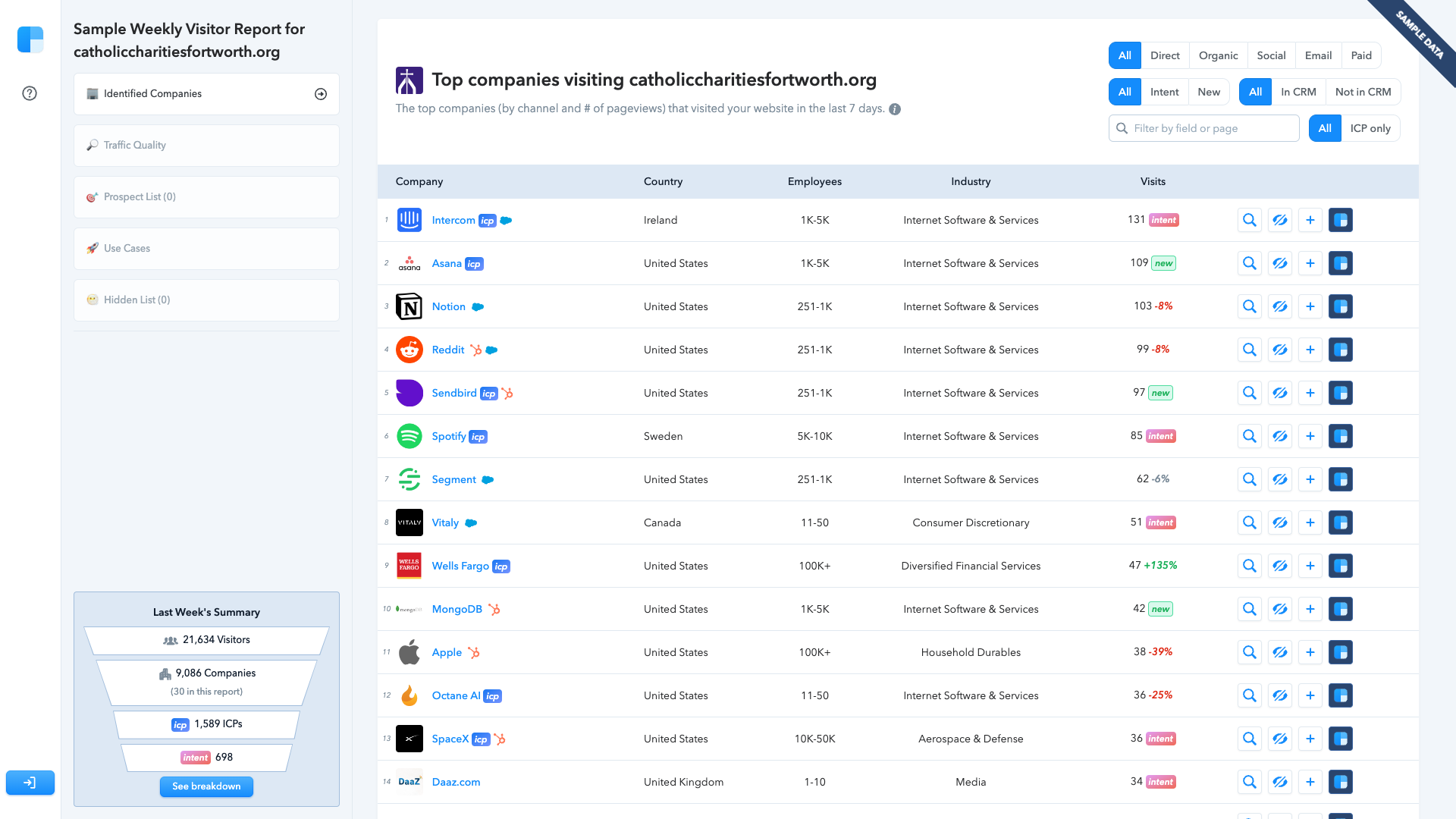Image resolution: width=1456 pixels, height=819 pixels.
Task: Click the Salesforce cloud icon next to Intercom
Action: [x=506, y=221]
